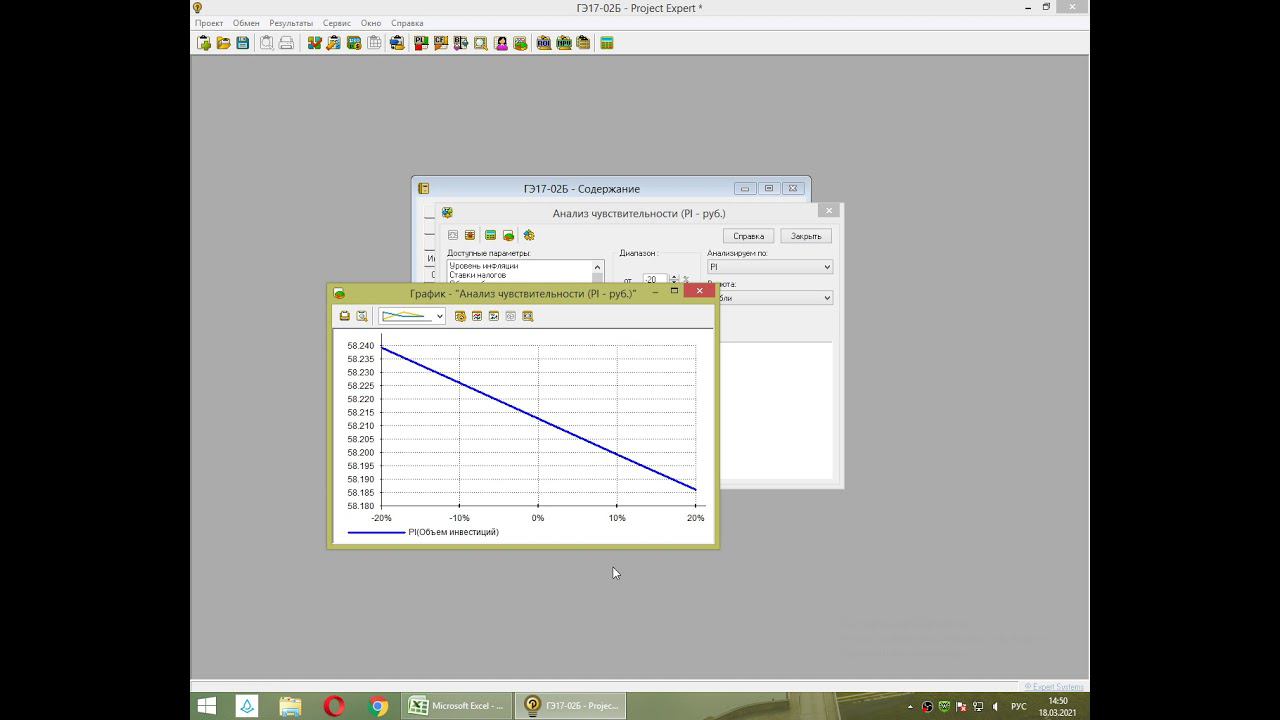Open the Справка menu in menu bar

[x=407, y=23]
